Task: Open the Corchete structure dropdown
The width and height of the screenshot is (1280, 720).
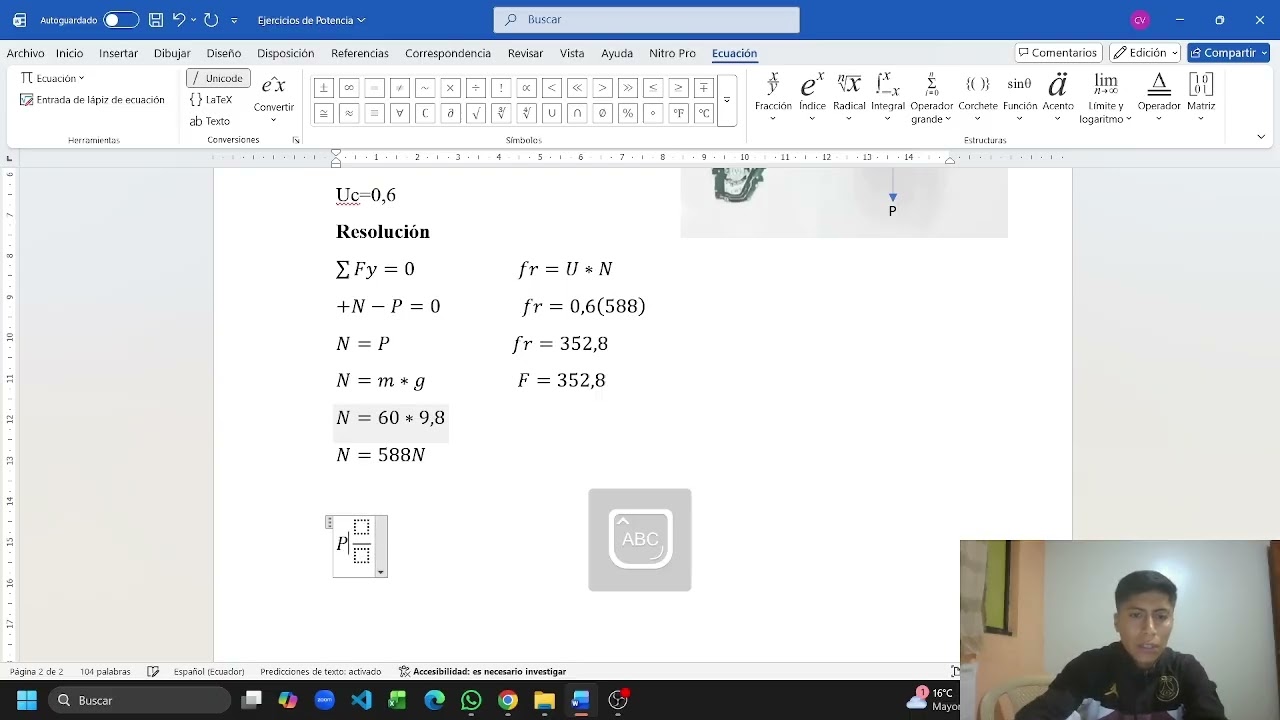Action: [x=978, y=98]
